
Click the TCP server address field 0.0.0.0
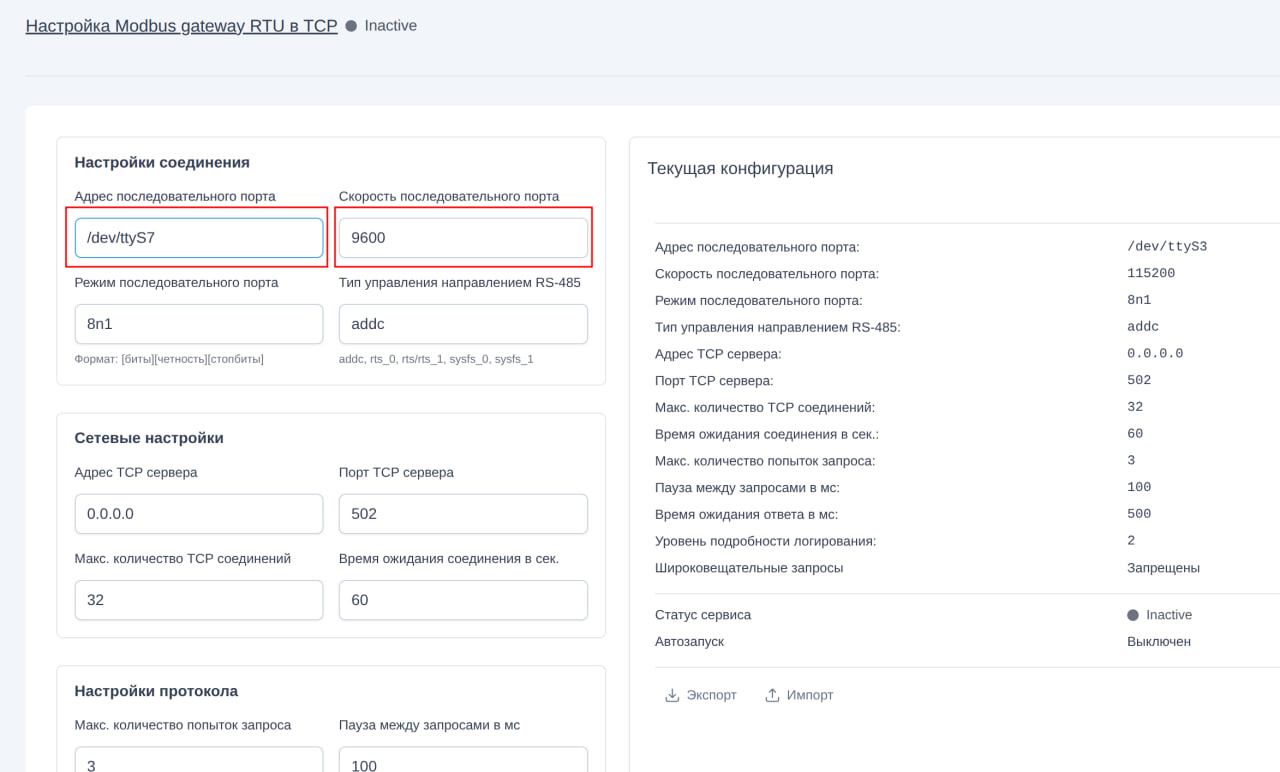click(199, 514)
